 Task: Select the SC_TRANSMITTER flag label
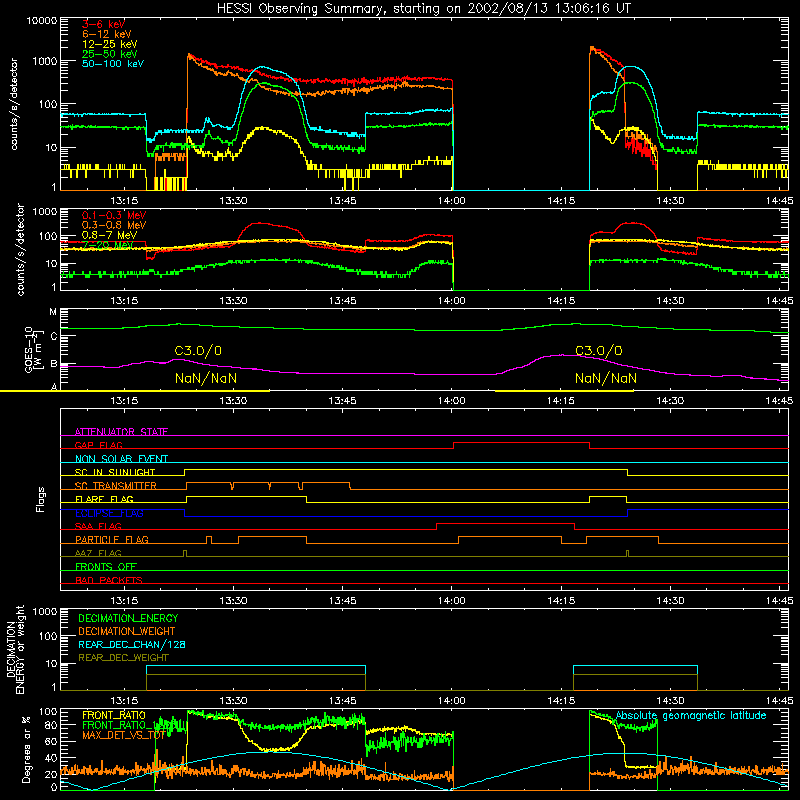coord(116,485)
